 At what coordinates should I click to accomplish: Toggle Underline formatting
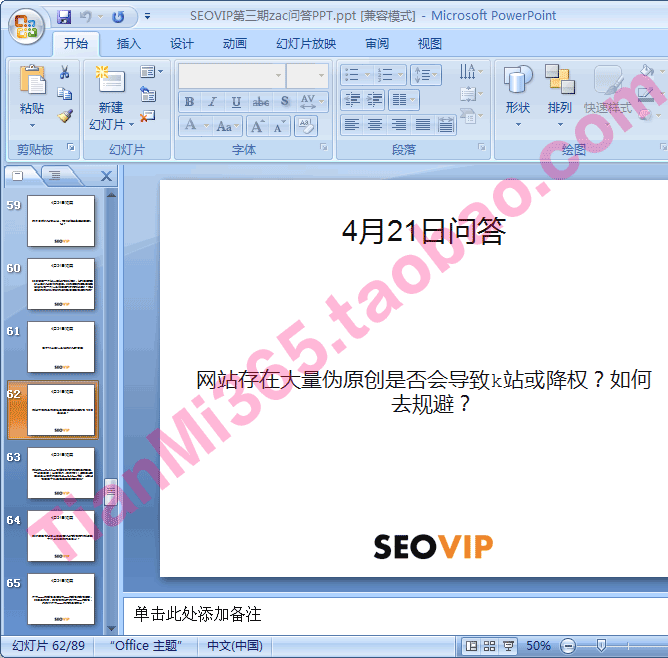coord(236,102)
